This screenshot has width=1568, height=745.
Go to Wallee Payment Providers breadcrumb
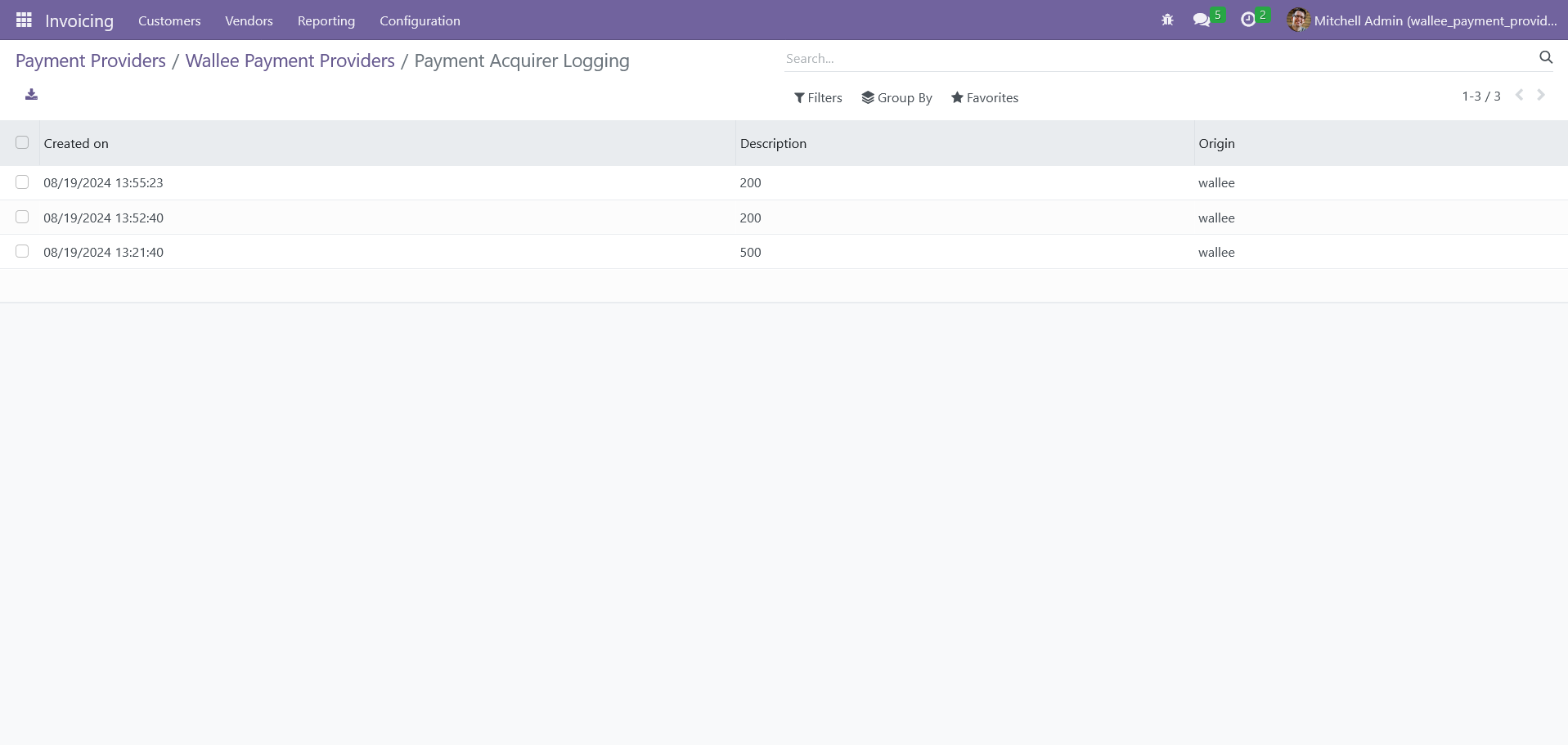tap(290, 61)
